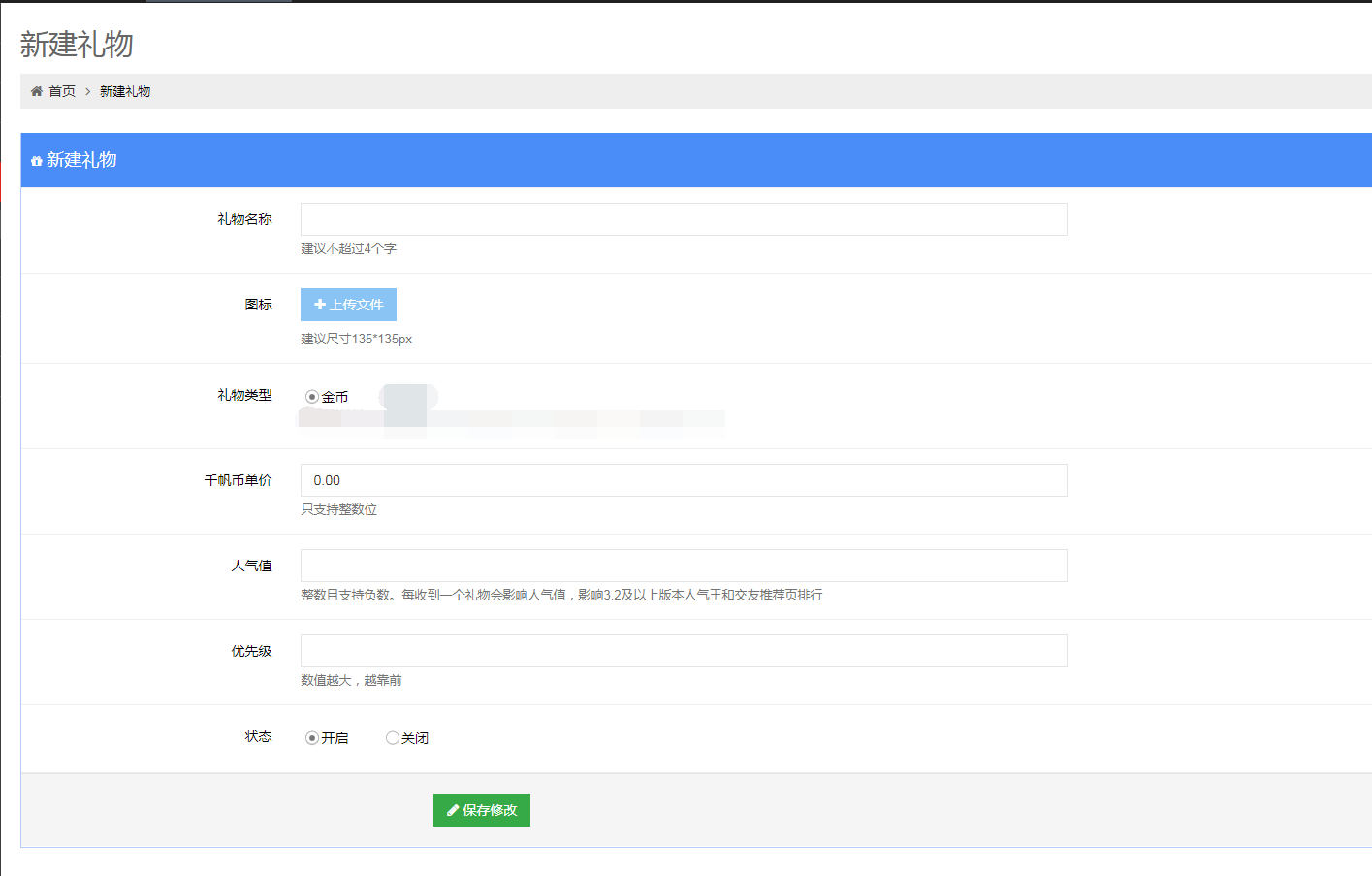Click the green 保存修改 button

pyautogui.click(x=482, y=810)
